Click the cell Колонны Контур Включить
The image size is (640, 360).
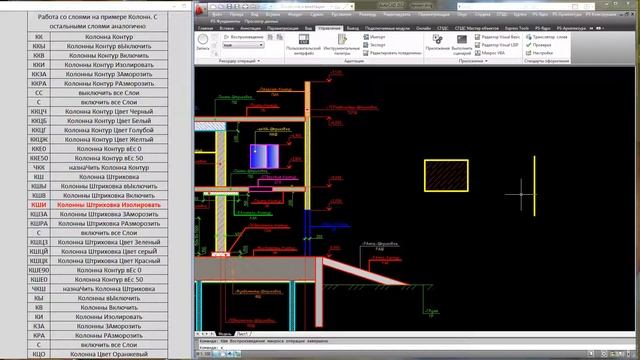109,56
